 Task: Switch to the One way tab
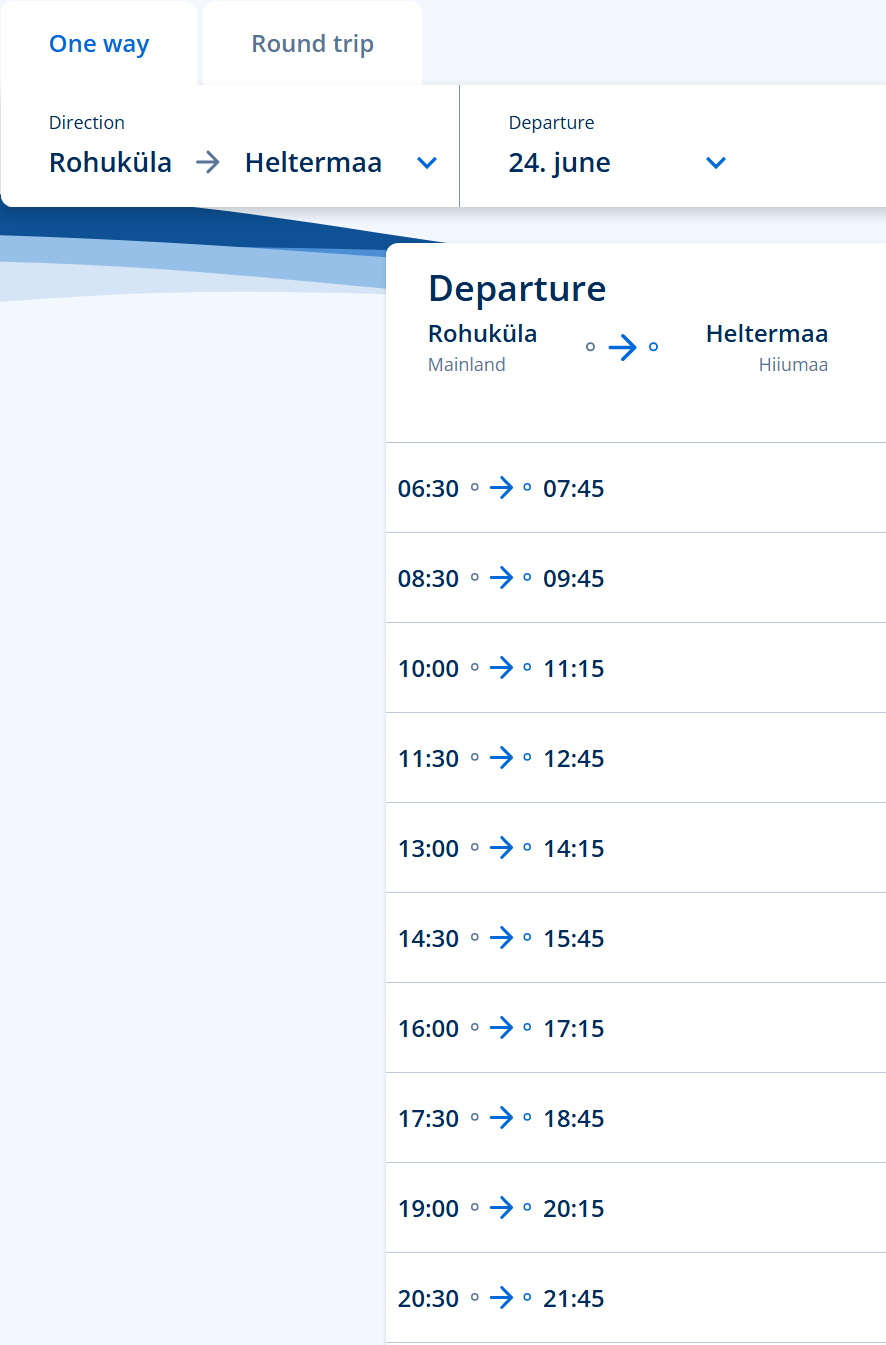coord(99,45)
